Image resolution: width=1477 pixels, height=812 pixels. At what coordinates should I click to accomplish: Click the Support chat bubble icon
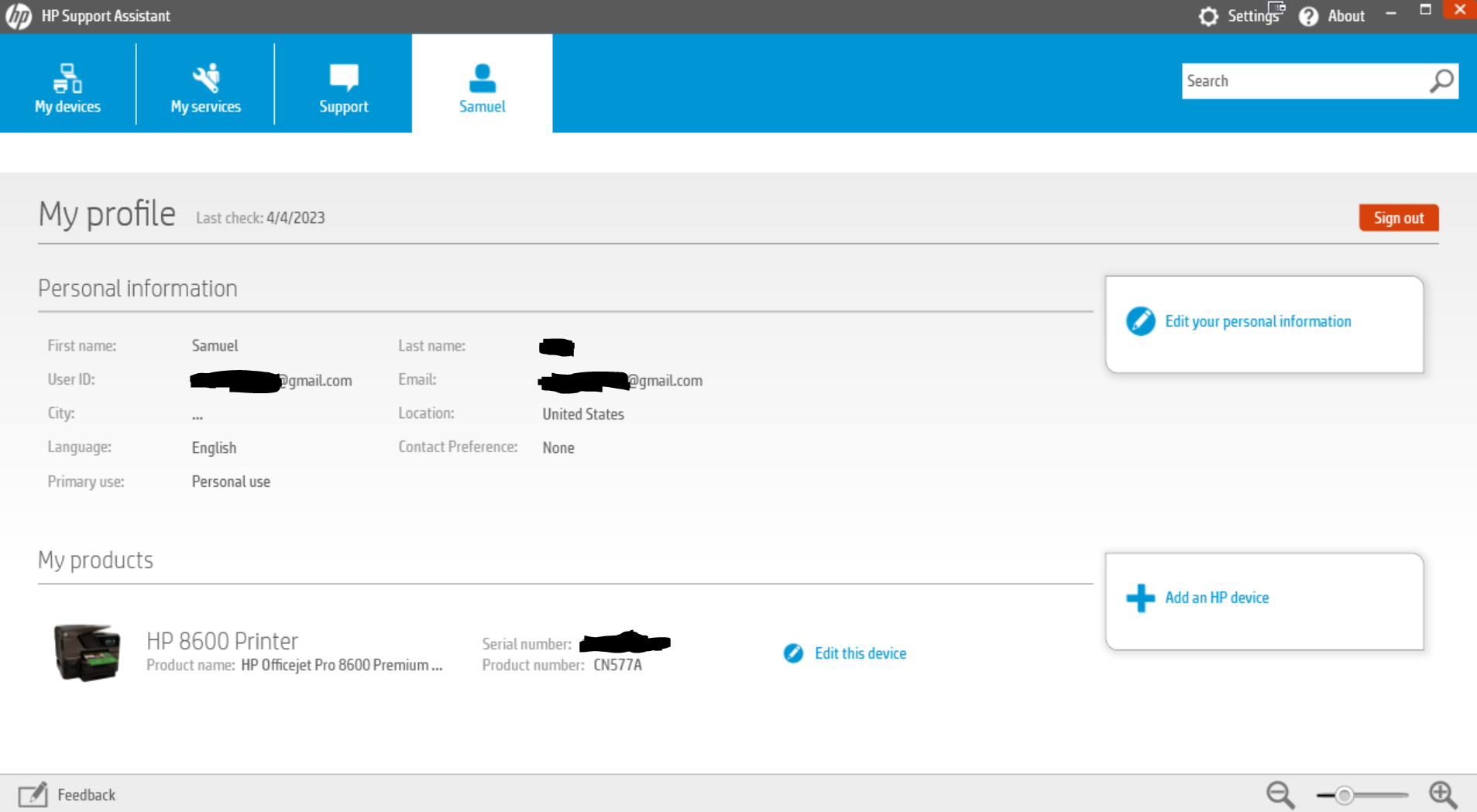tap(344, 76)
